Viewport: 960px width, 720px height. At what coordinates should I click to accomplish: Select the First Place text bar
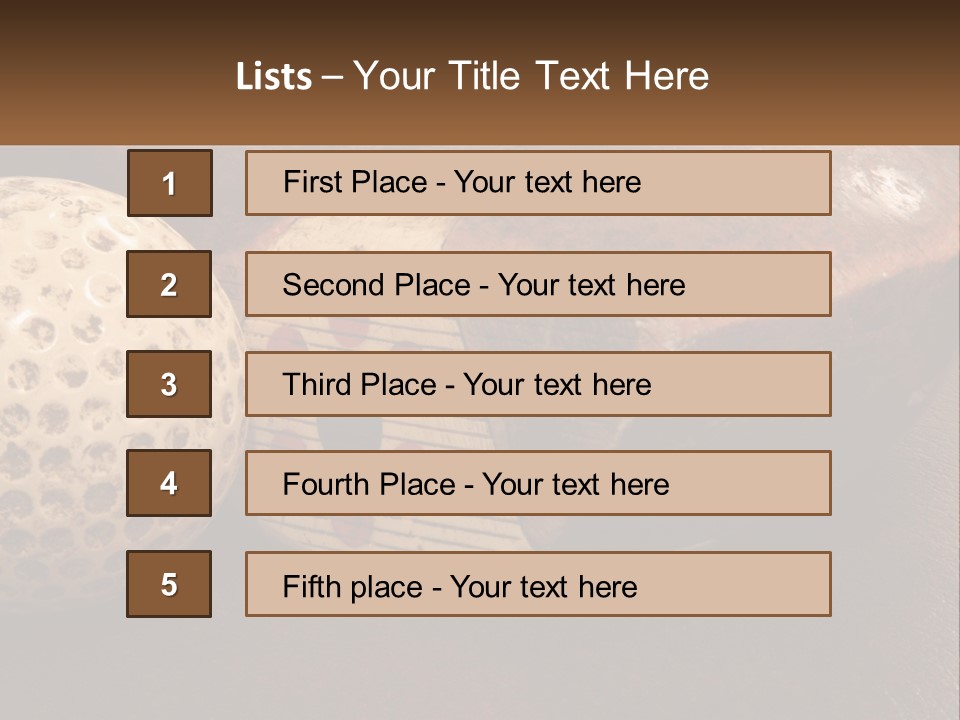coord(538,183)
